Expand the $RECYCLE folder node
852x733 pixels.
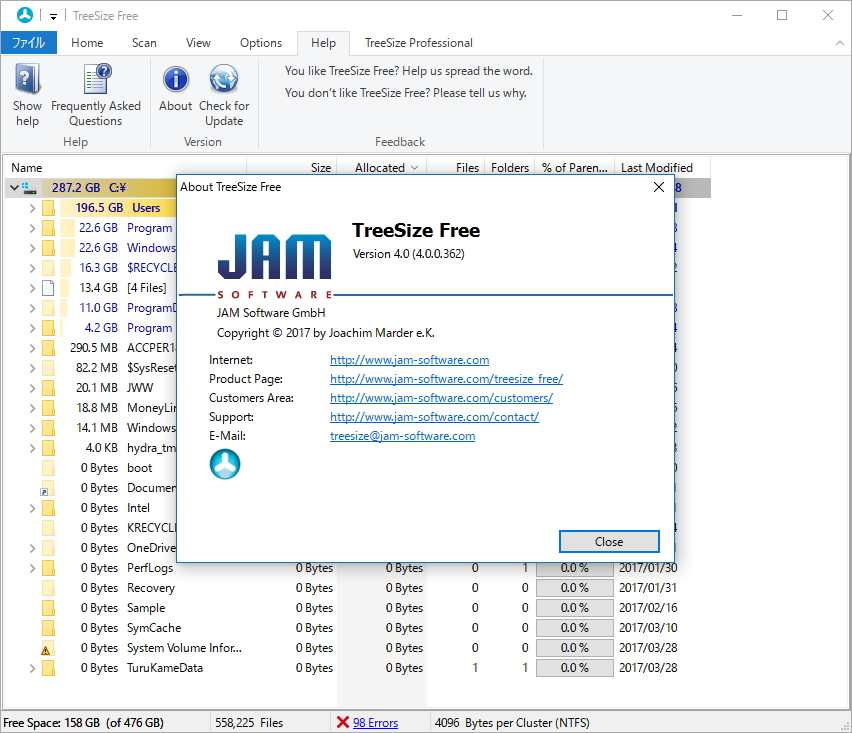(x=33, y=268)
